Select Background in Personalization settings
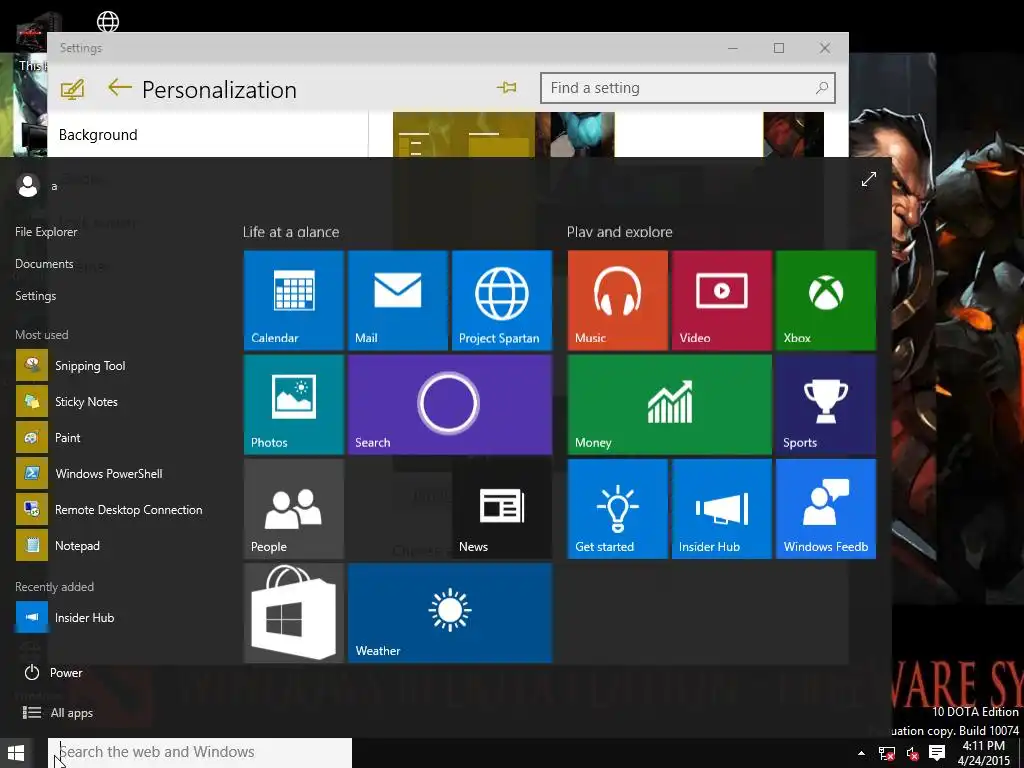1024x768 pixels. [98, 135]
